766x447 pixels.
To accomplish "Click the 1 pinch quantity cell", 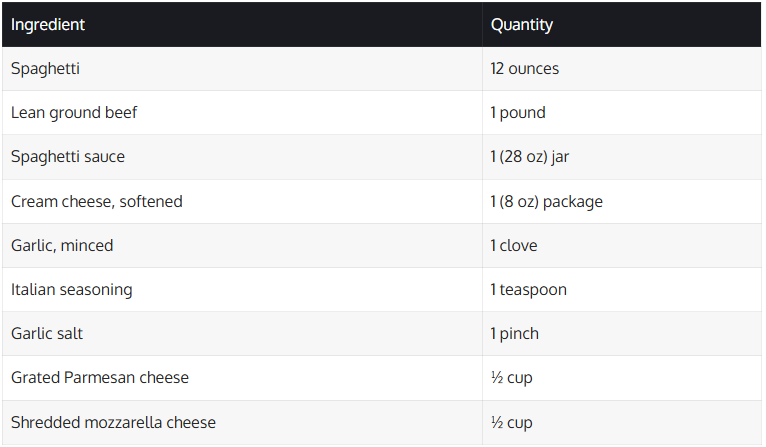I will (x=514, y=333).
